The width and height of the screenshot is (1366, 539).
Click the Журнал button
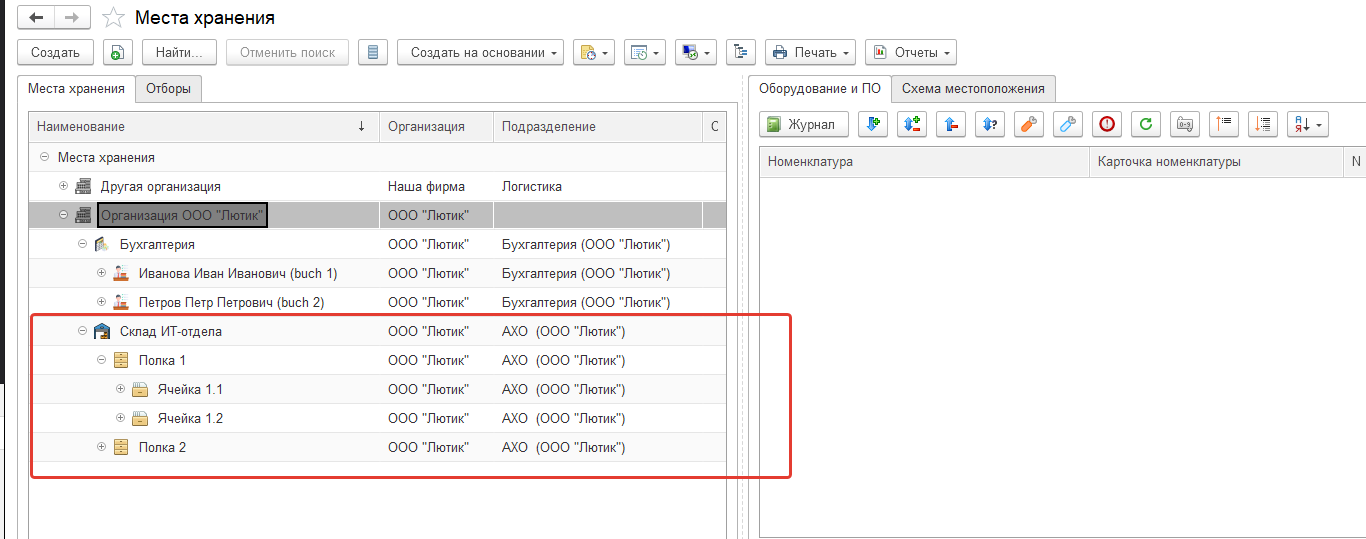click(804, 124)
